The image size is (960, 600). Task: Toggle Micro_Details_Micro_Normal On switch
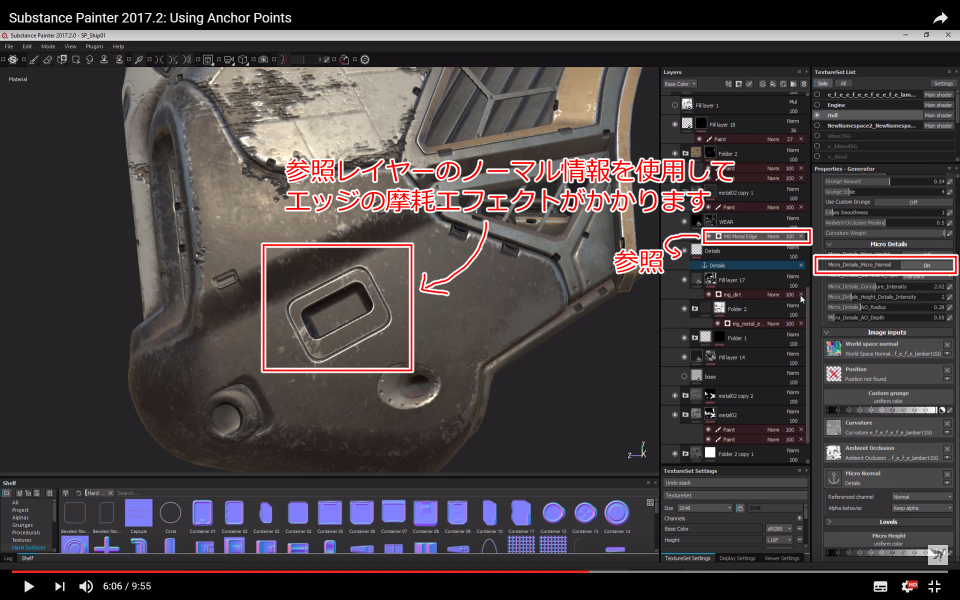926,265
